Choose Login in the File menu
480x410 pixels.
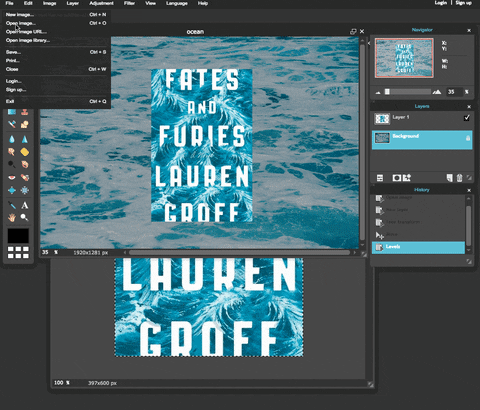click(x=56, y=81)
